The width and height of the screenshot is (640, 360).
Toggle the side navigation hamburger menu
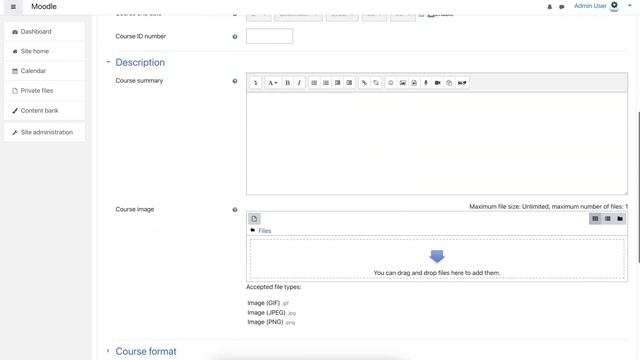coord(13,7)
